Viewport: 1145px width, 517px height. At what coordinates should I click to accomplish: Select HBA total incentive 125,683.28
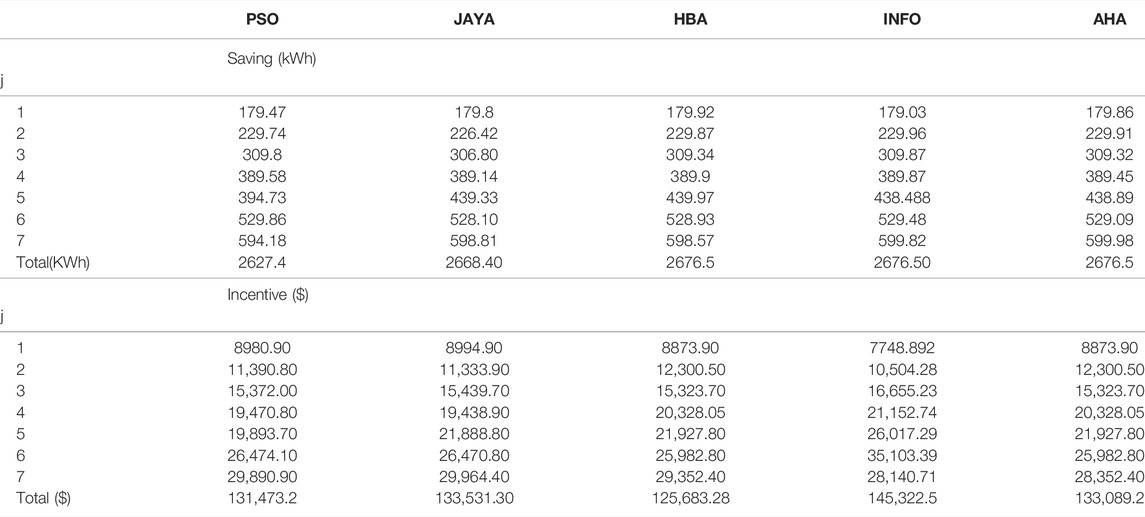693,499
